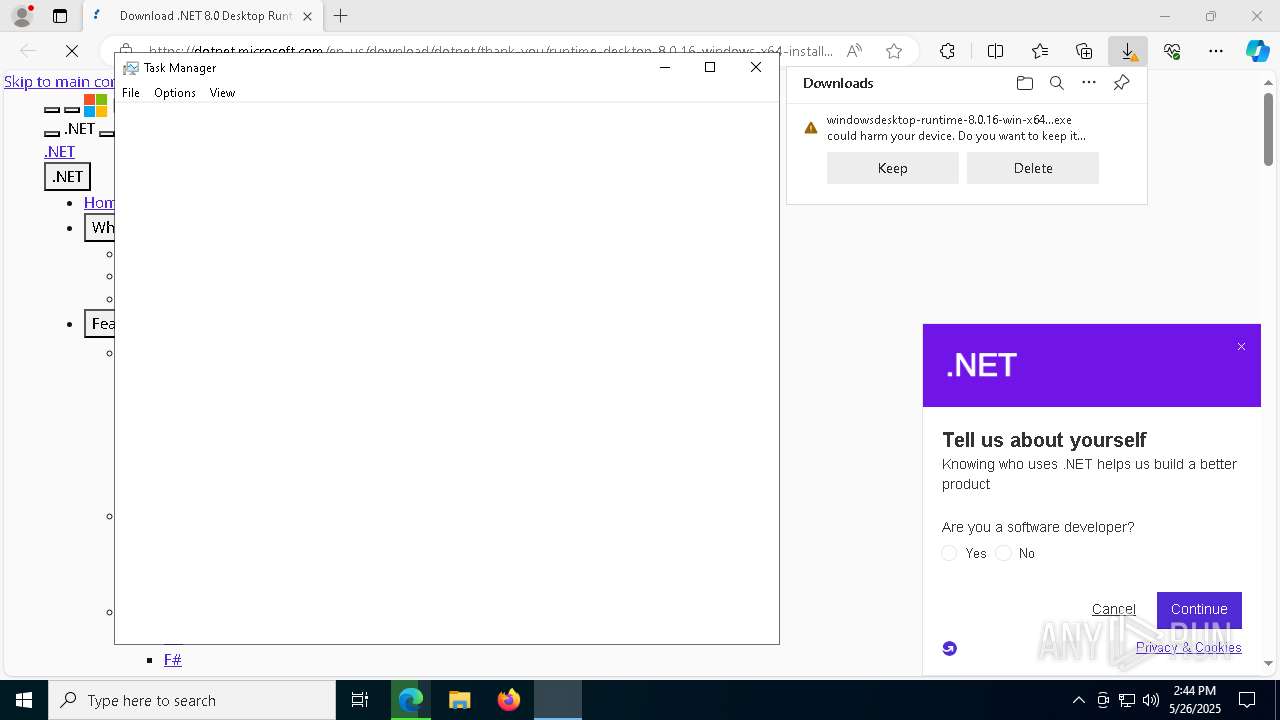Open Edge Settings and more menu
The width and height of the screenshot is (1280, 720).
click(x=1216, y=51)
